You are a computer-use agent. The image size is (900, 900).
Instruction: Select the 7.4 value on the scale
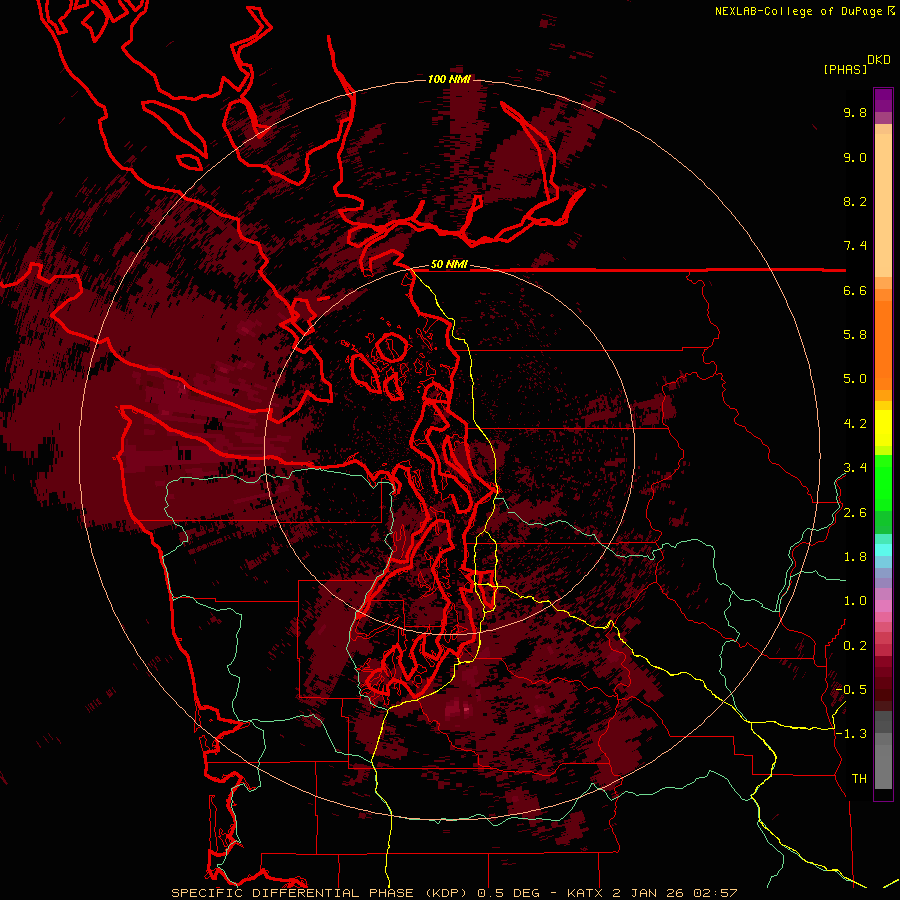[855, 246]
